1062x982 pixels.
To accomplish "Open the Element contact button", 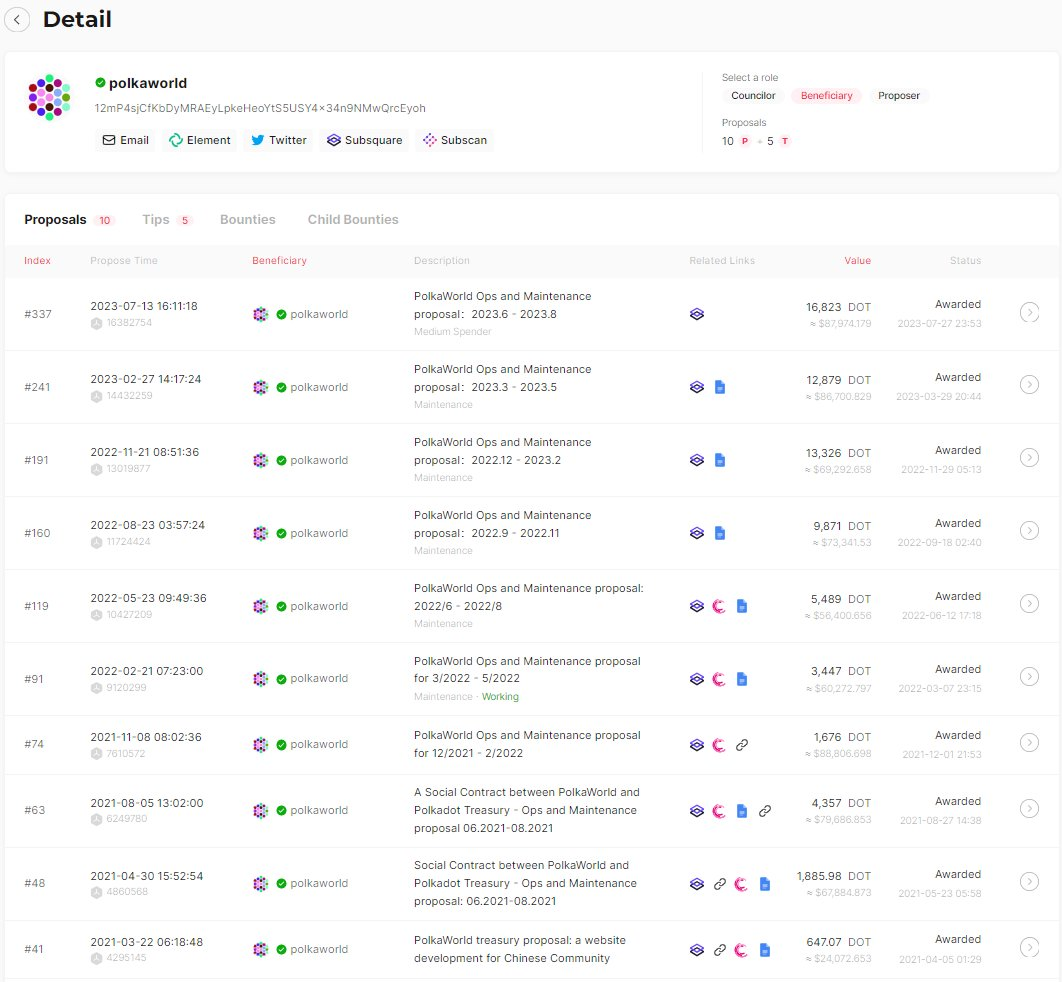I will click(x=200, y=140).
